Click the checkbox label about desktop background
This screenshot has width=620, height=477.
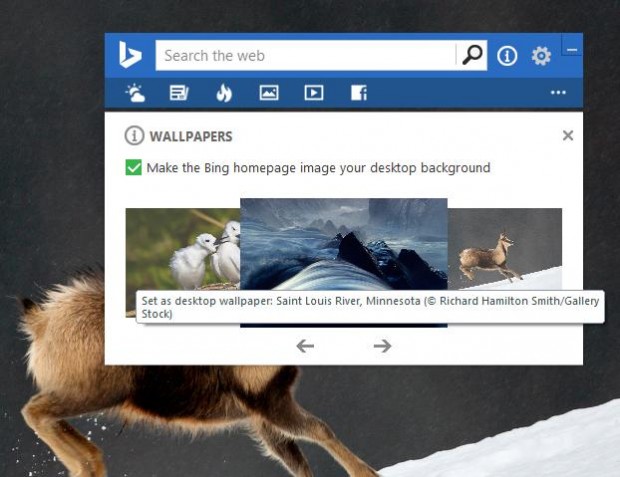pyautogui.click(x=318, y=168)
